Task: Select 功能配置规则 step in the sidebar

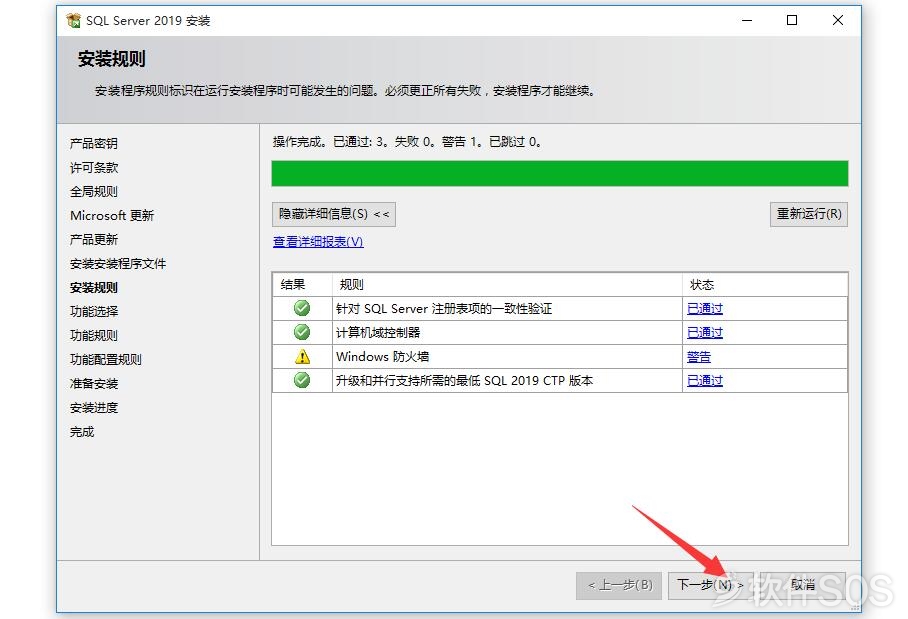Action: click(x=106, y=360)
